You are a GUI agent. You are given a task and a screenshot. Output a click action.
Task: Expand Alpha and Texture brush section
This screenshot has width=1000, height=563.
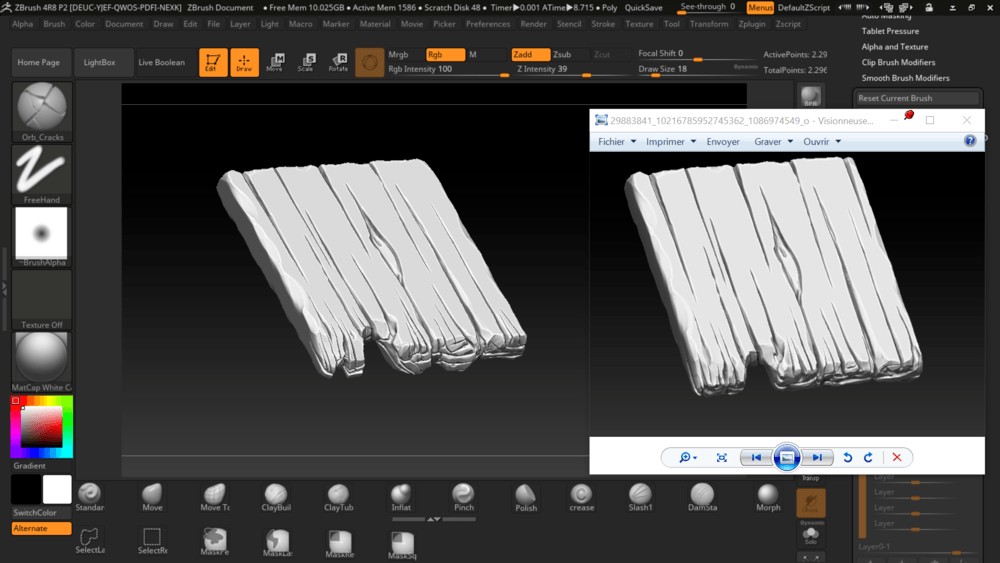pos(894,47)
